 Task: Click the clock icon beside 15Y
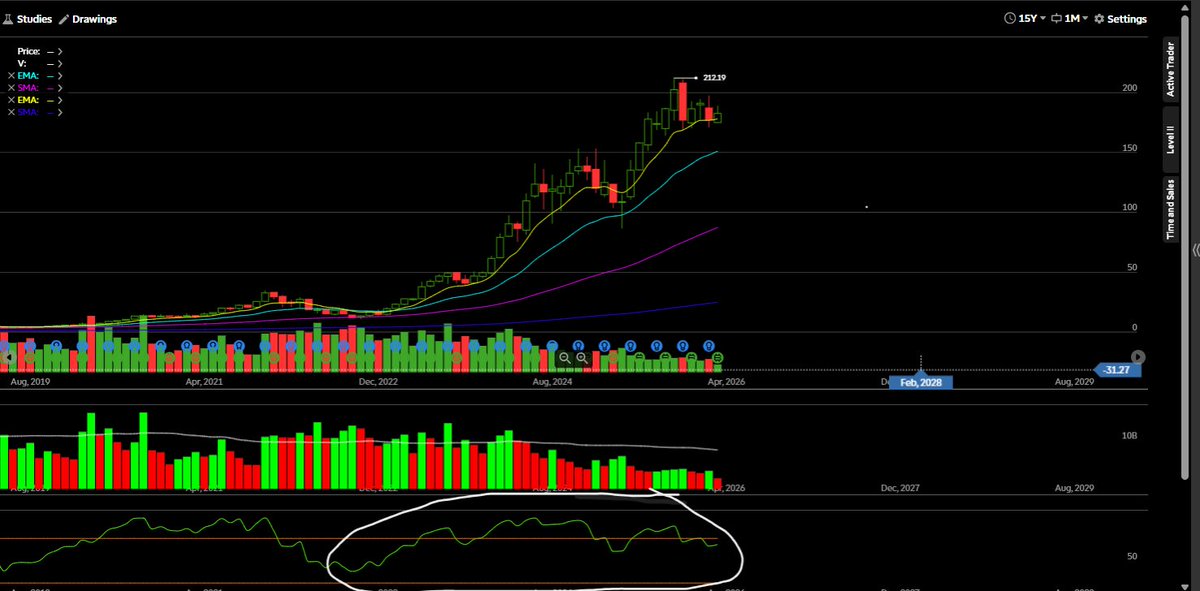pyautogui.click(x=1010, y=19)
